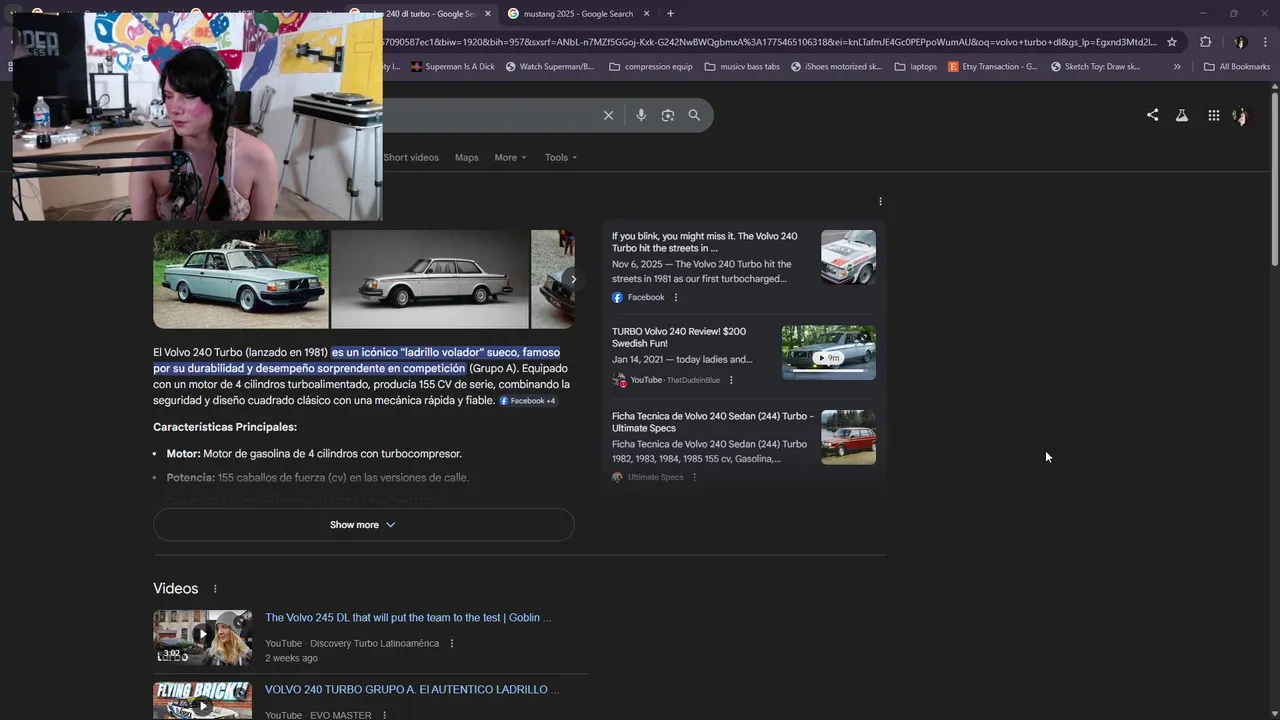The height and width of the screenshot is (720, 1280).
Task: Expand the More search filters dropdown
Action: coord(510,158)
